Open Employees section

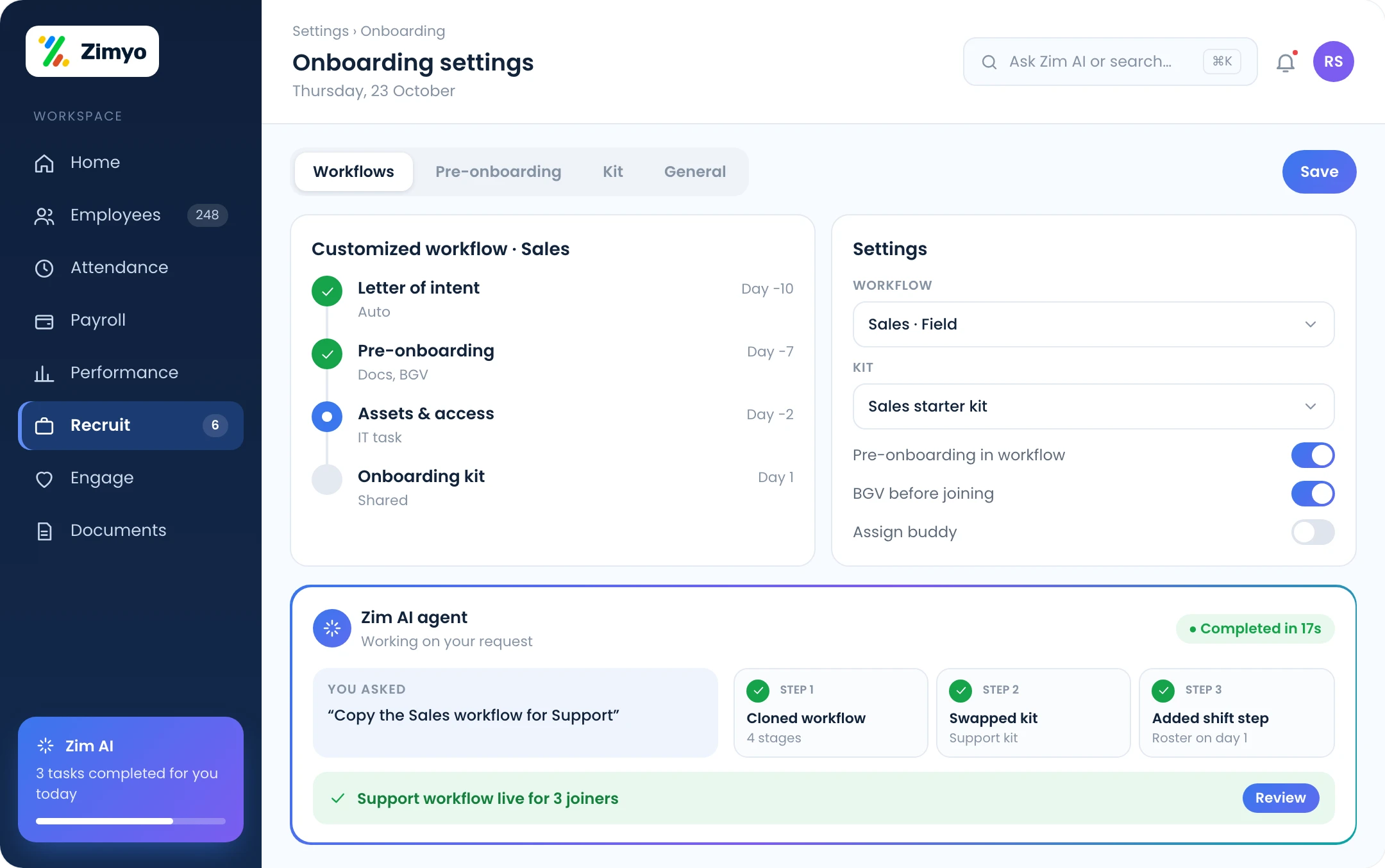point(131,215)
